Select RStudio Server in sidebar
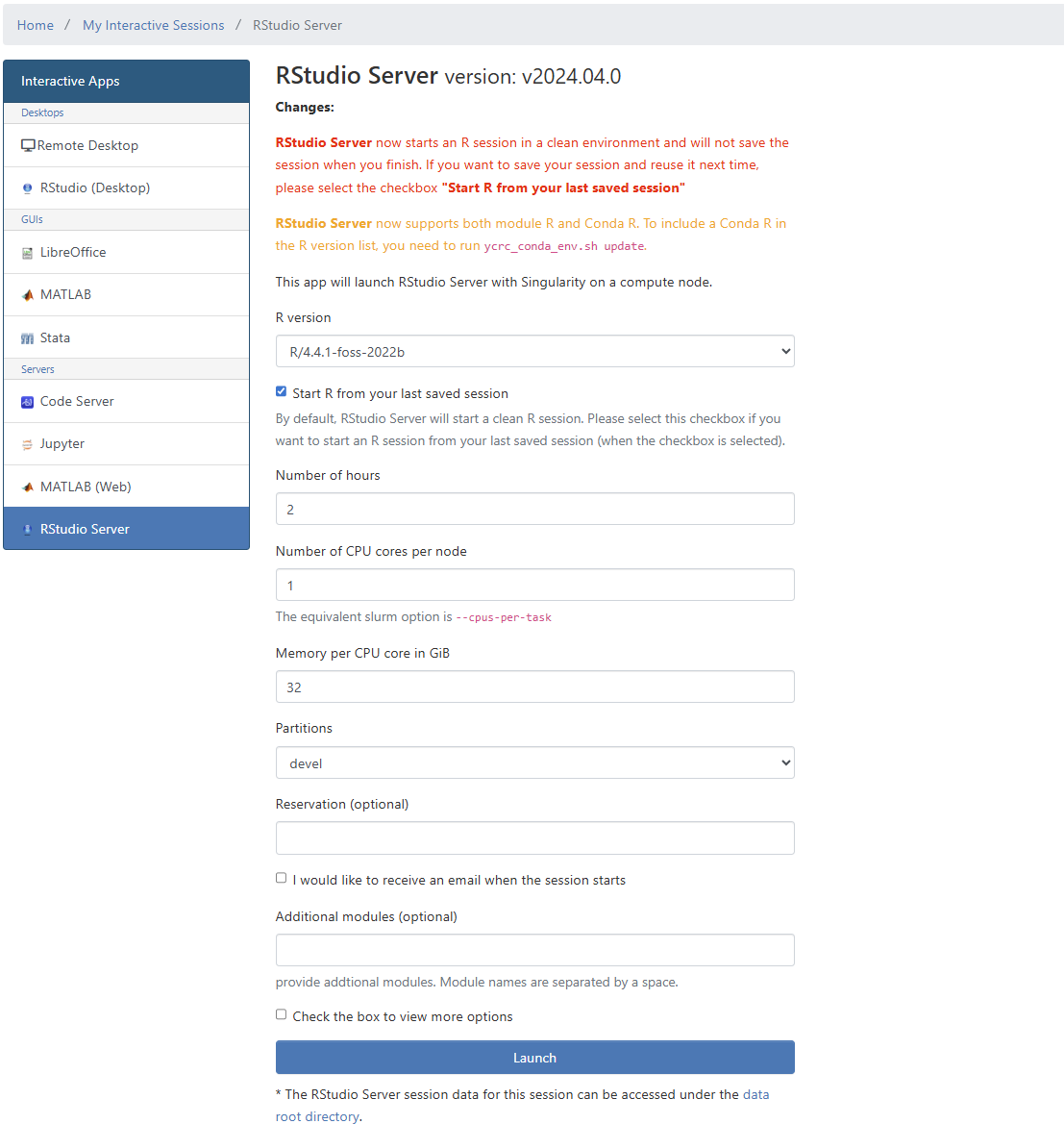The height and width of the screenshot is (1124, 1064). [x=85, y=529]
